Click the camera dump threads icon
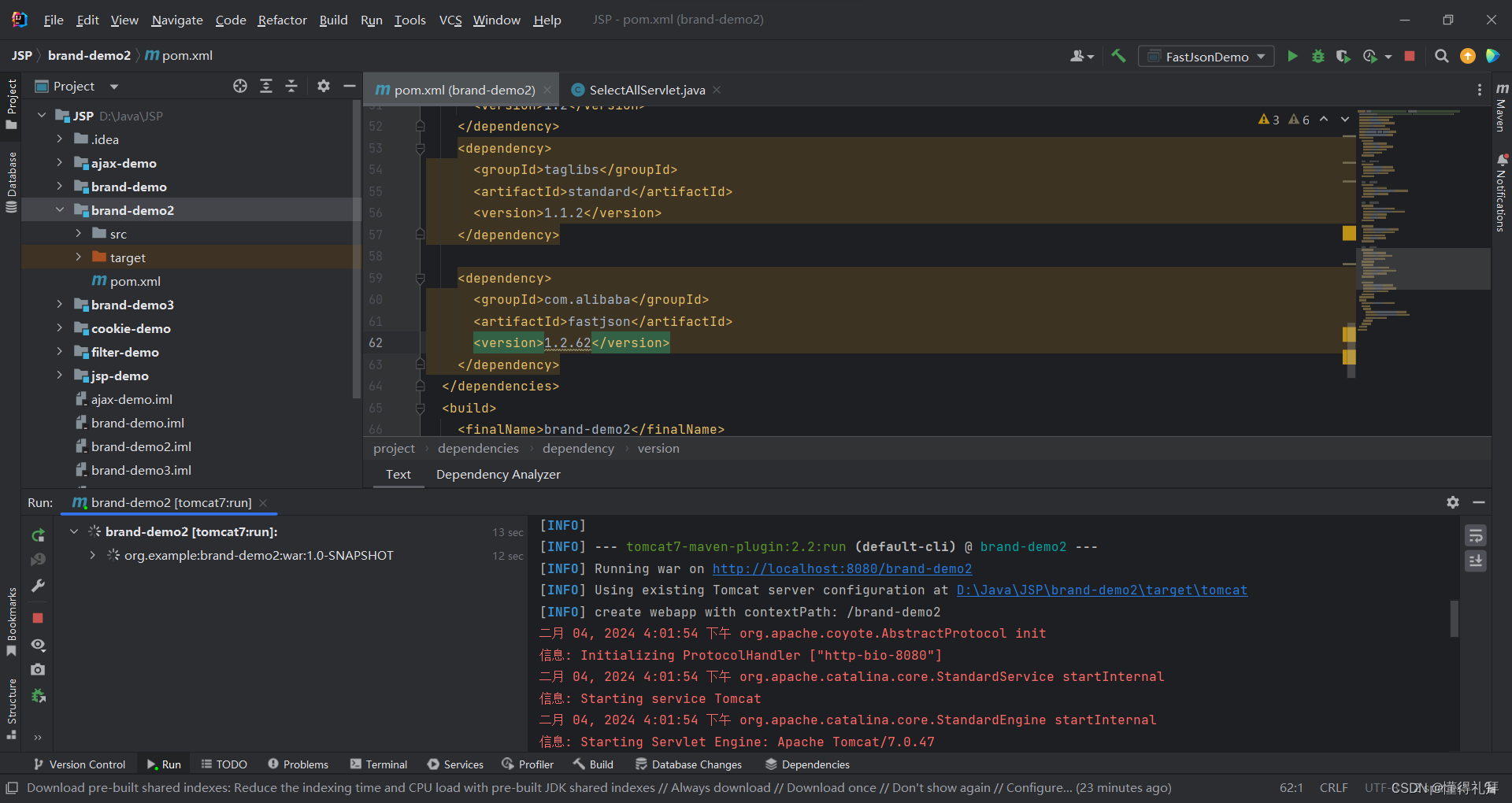 point(38,669)
